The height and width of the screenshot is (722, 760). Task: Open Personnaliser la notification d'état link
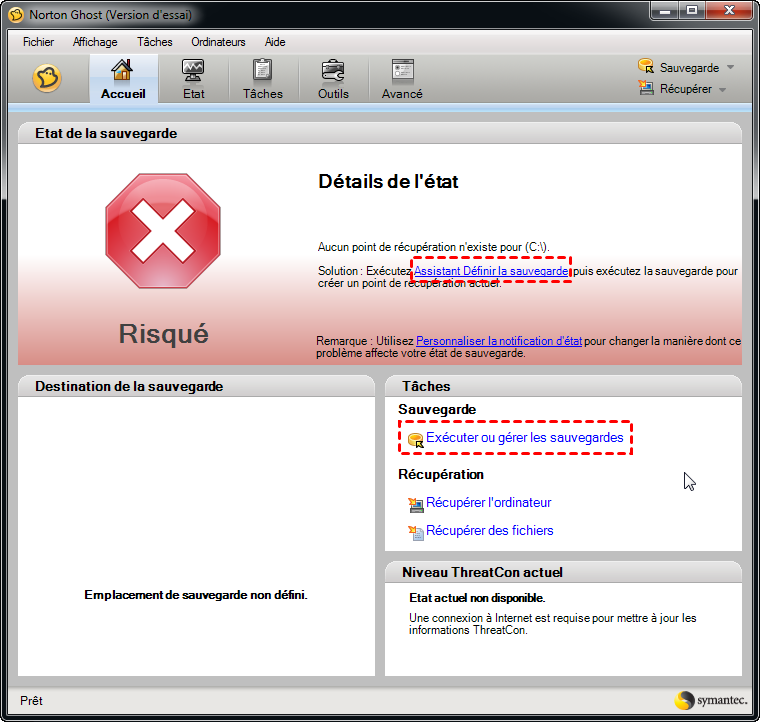coord(499,341)
